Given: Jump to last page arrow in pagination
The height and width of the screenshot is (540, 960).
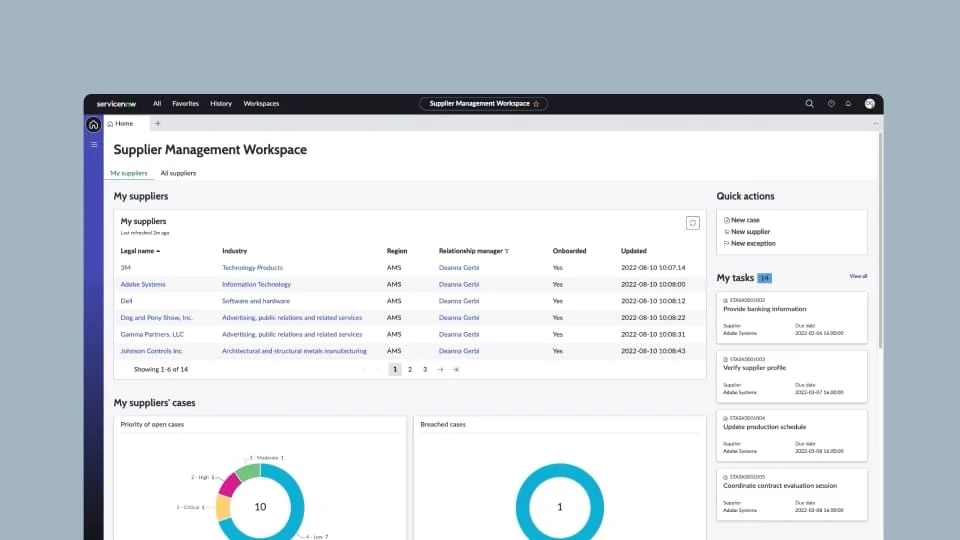Looking at the screenshot, I should pos(456,370).
